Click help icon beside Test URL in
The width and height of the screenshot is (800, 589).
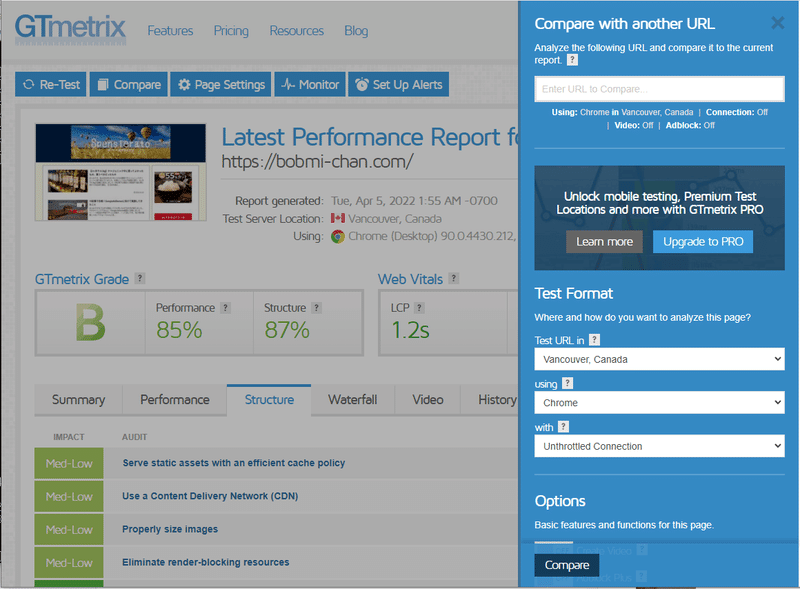click(594, 339)
